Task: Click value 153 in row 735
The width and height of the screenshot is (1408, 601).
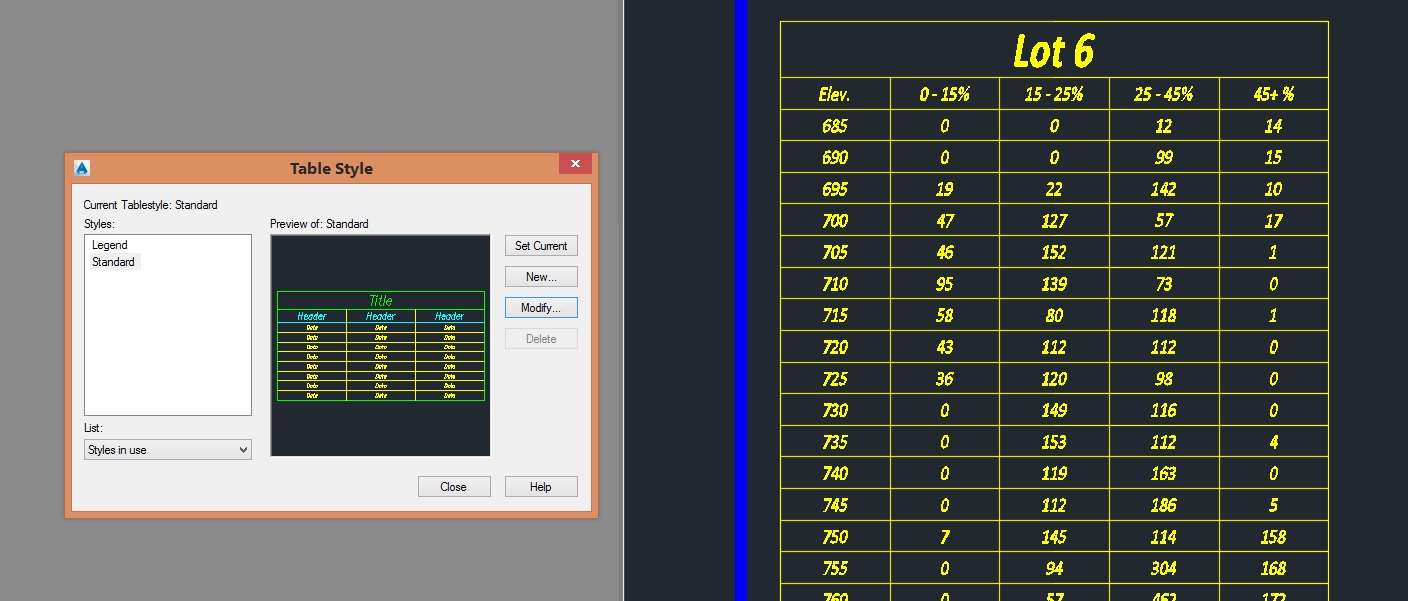Action: point(1054,442)
